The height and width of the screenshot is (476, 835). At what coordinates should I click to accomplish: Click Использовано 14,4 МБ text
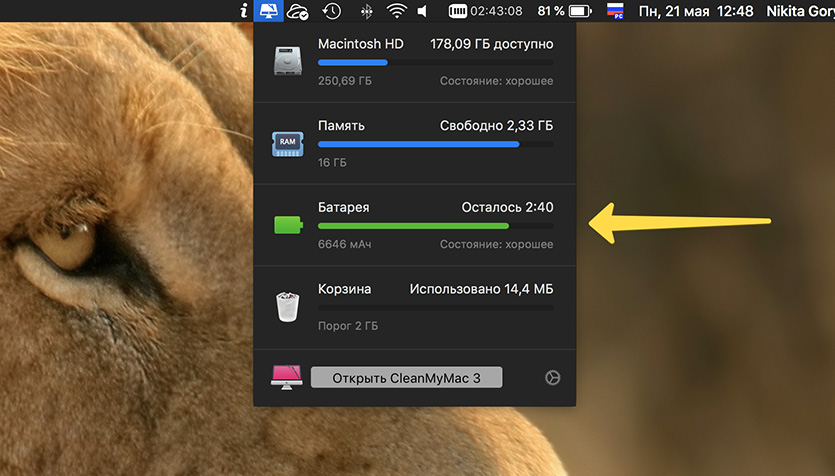(x=481, y=289)
